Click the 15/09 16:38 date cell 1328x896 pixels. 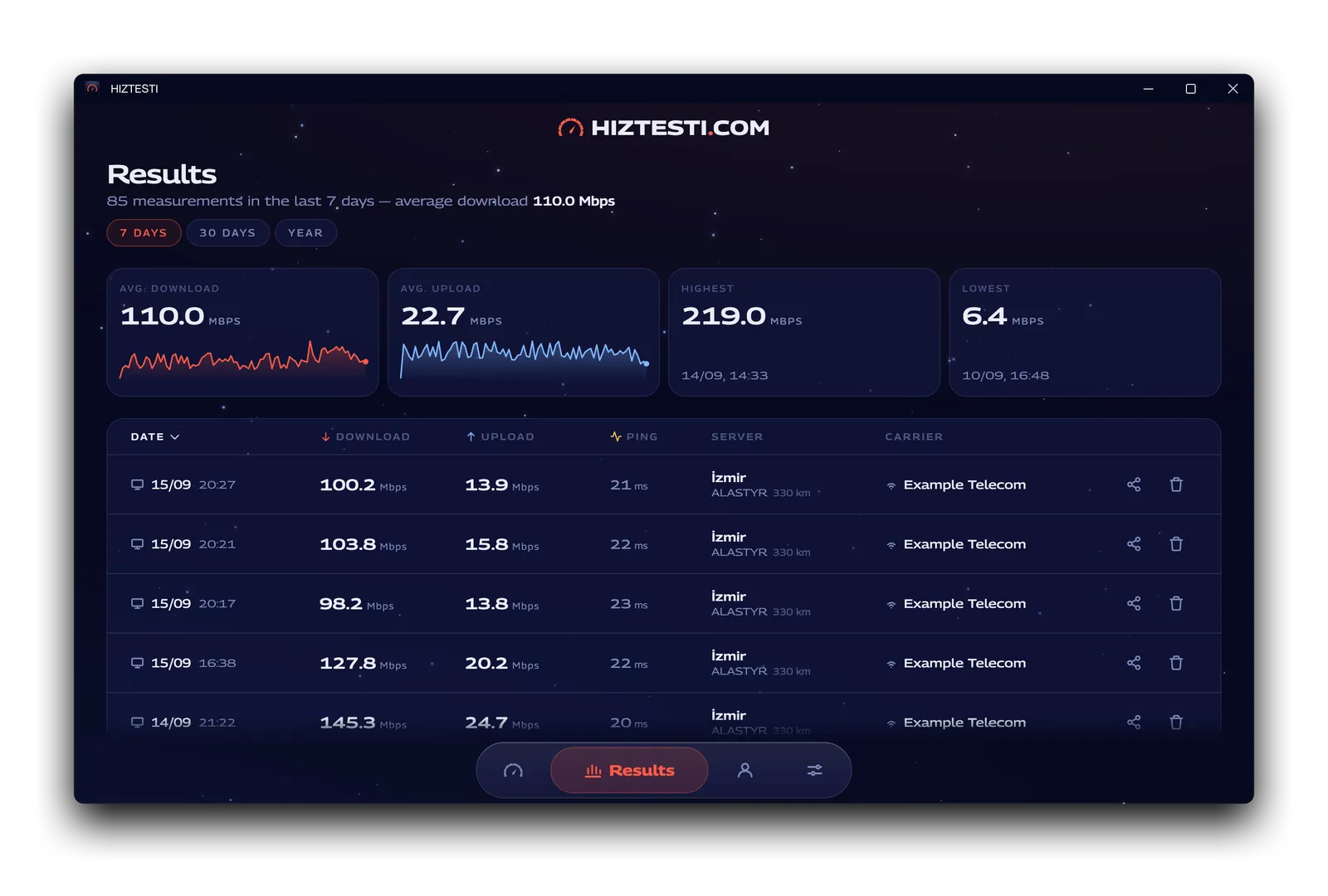pos(183,663)
